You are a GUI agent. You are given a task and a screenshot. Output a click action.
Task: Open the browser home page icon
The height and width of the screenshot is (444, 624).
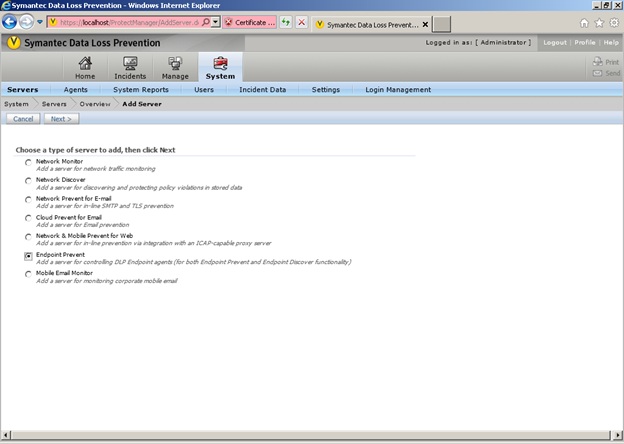tap(584, 23)
